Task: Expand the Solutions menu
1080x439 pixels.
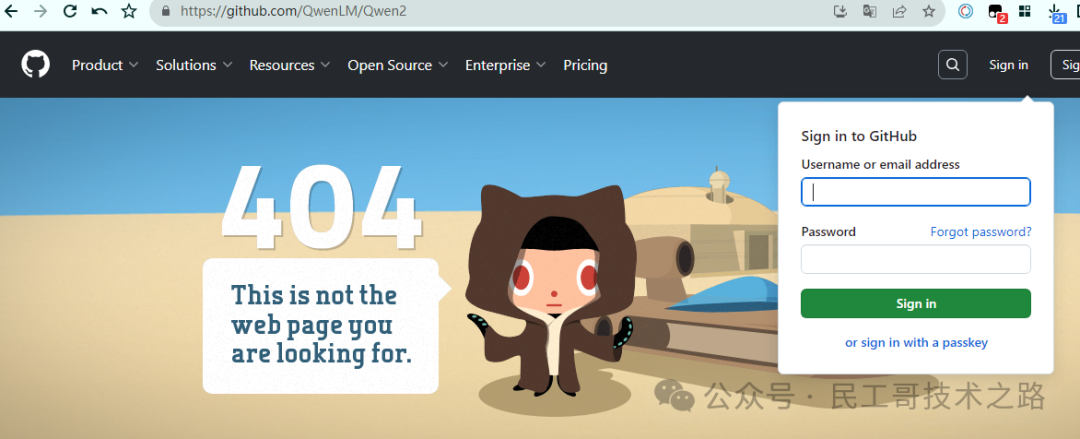Action: 194,65
